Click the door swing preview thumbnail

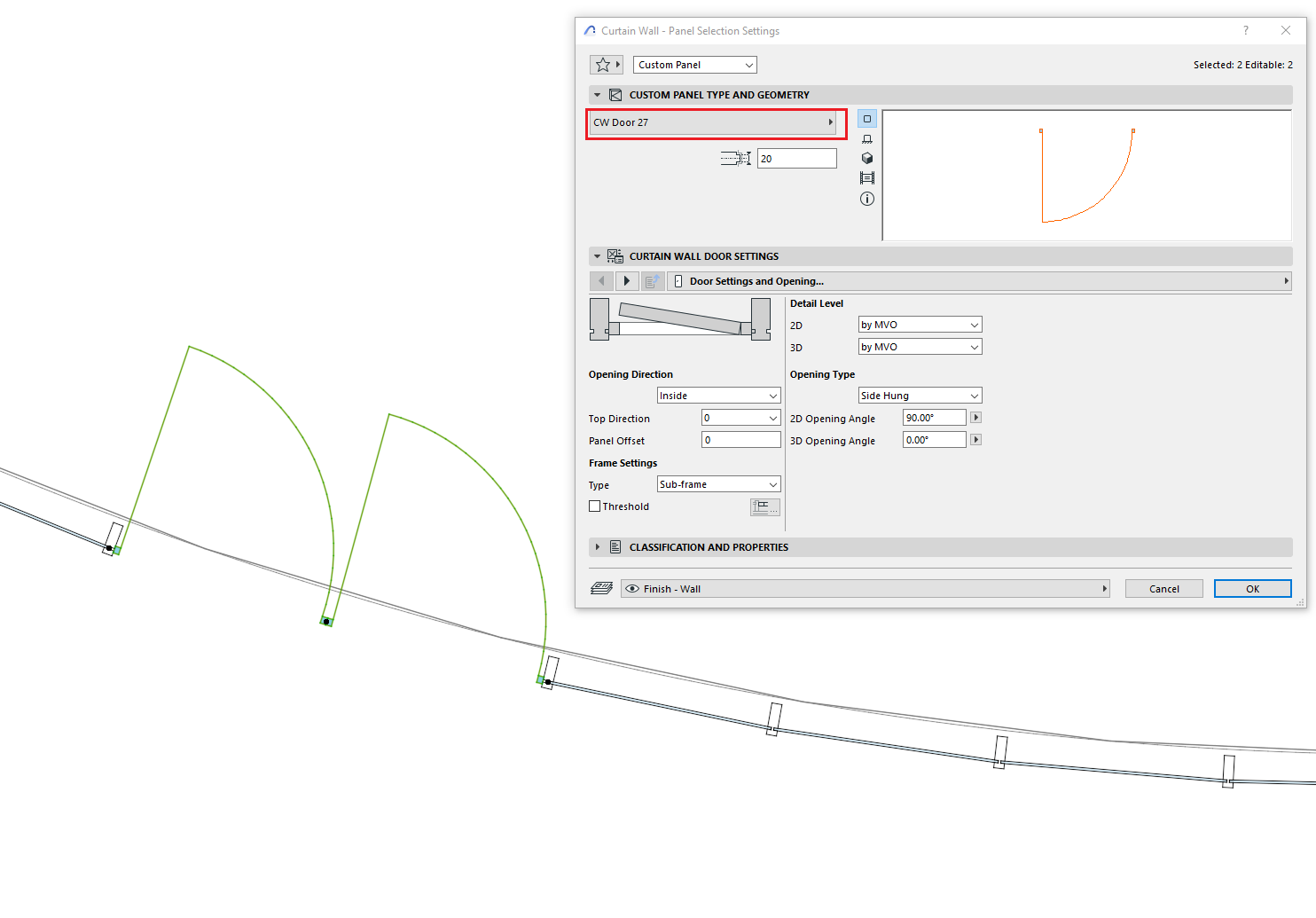coord(1086,176)
